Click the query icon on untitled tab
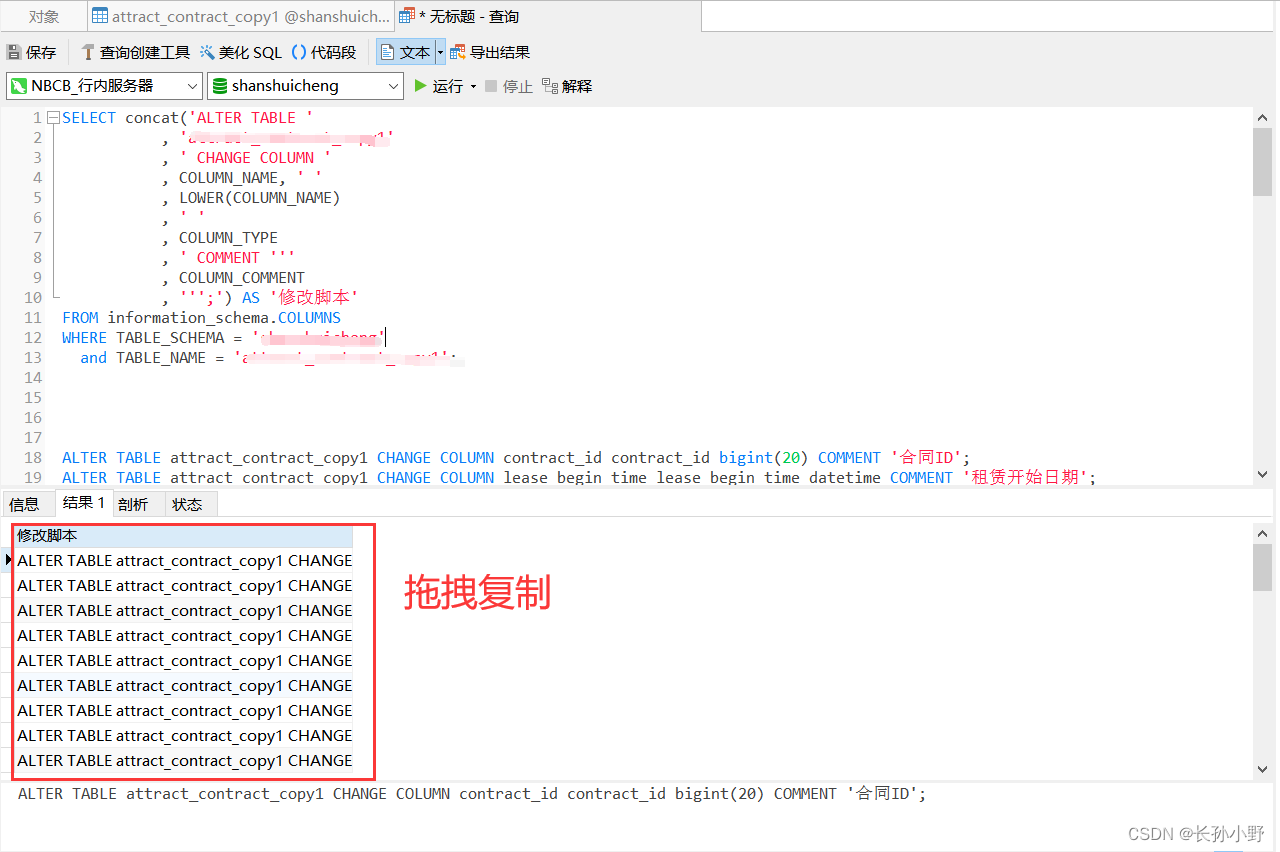The image size is (1280, 852). click(x=408, y=16)
